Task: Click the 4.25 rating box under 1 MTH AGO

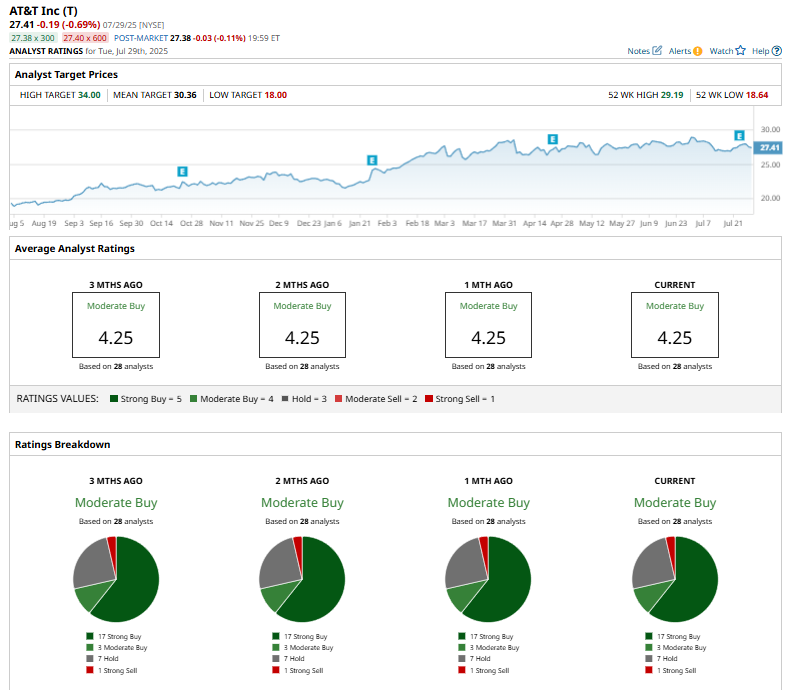Action: click(x=488, y=325)
